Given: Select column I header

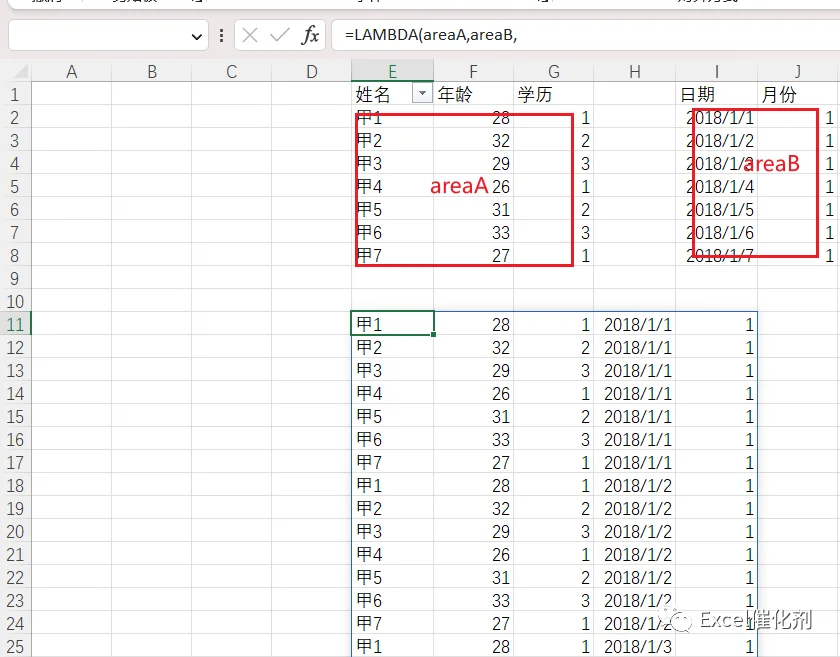Looking at the screenshot, I should point(716,71).
